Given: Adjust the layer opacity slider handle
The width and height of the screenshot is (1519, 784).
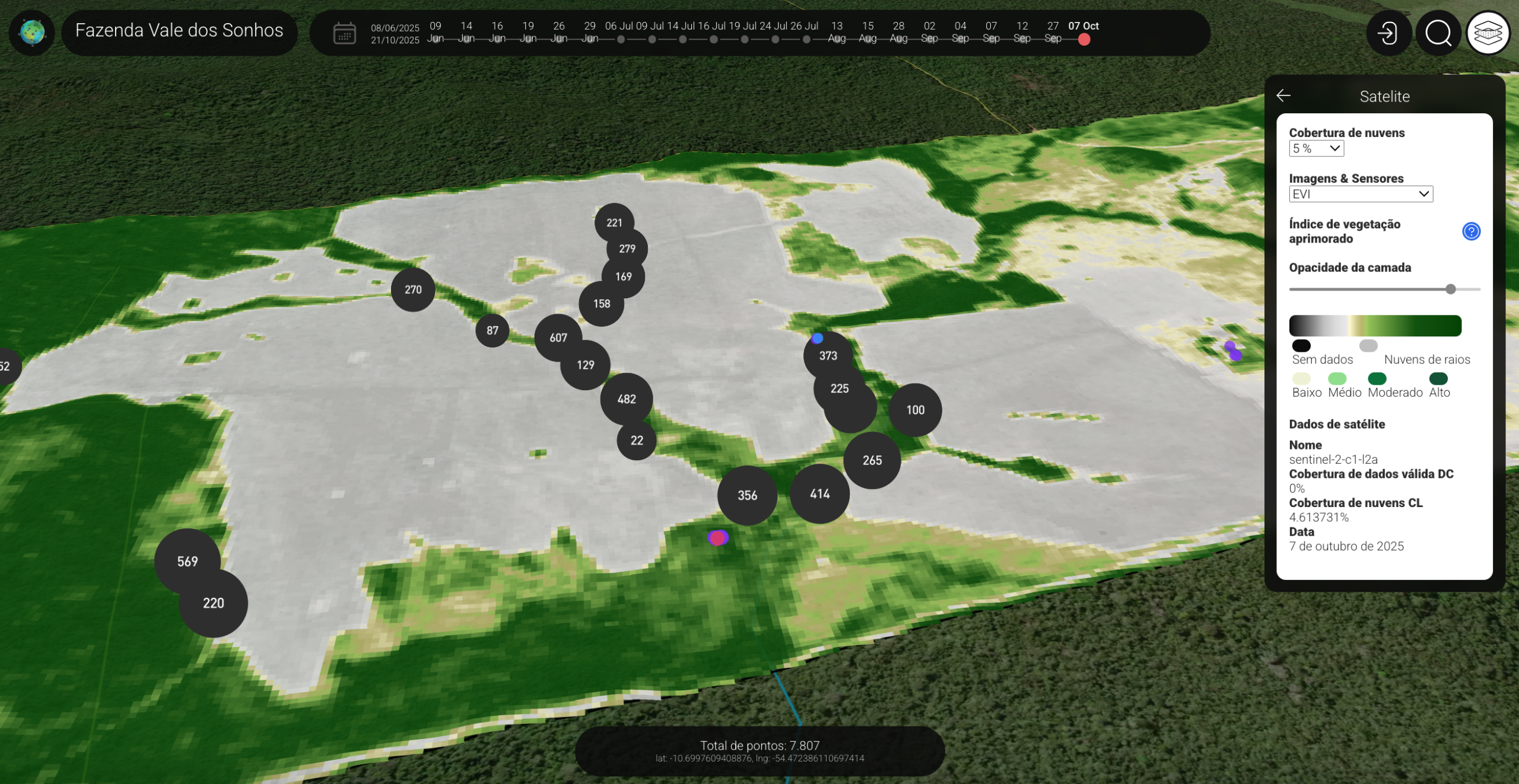Looking at the screenshot, I should pyautogui.click(x=1450, y=289).
